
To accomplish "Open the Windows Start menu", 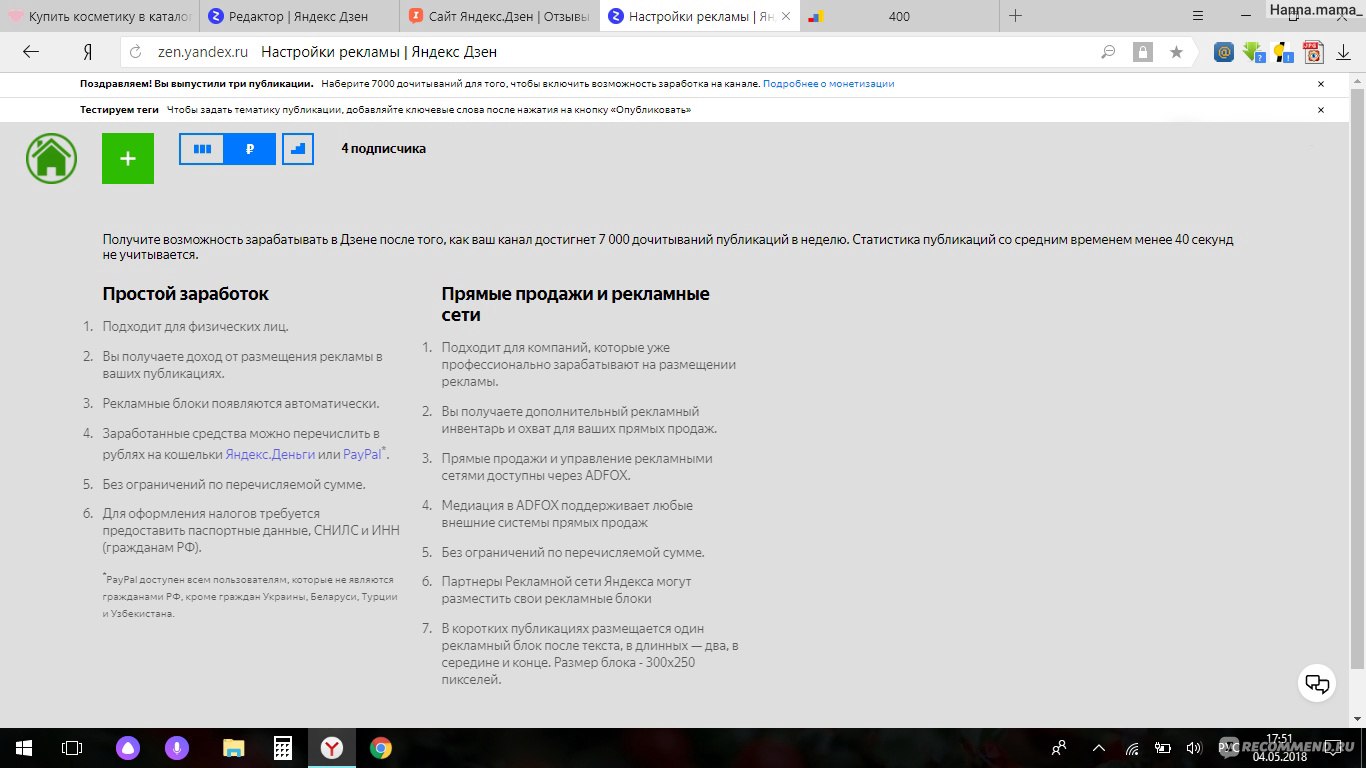I will (24, 748).
